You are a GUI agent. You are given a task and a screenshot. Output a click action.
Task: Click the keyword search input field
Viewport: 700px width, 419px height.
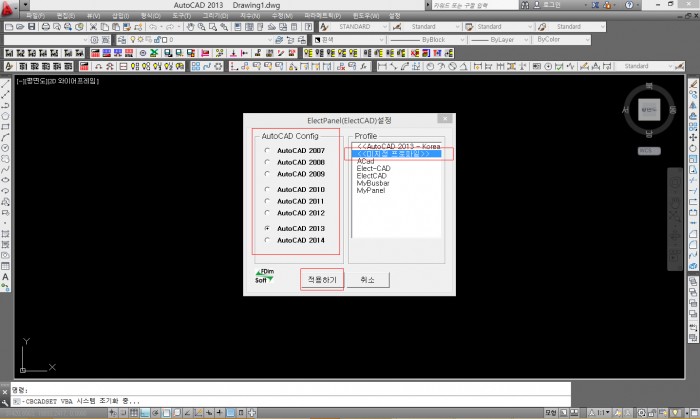coord(475,5)
